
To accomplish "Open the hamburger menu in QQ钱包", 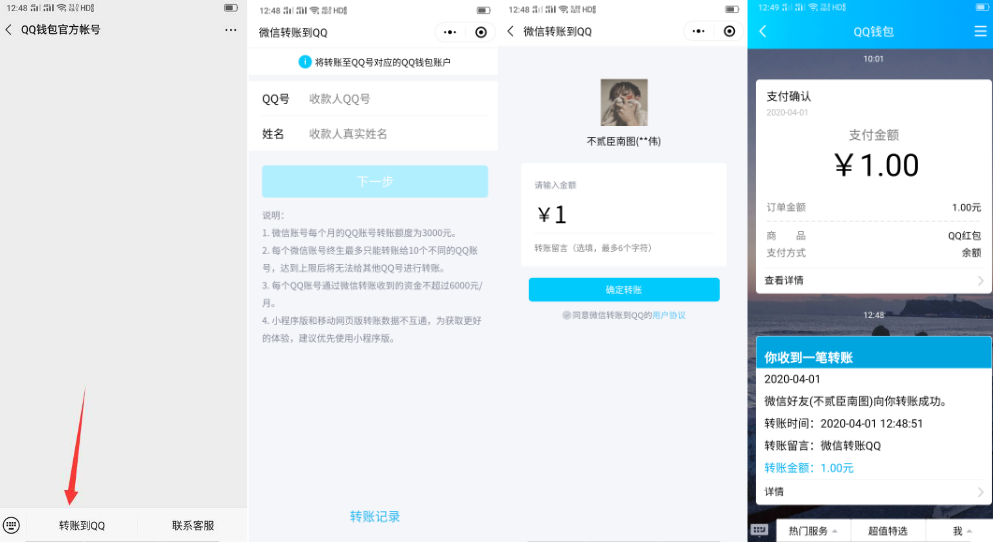I will (980, 31).
